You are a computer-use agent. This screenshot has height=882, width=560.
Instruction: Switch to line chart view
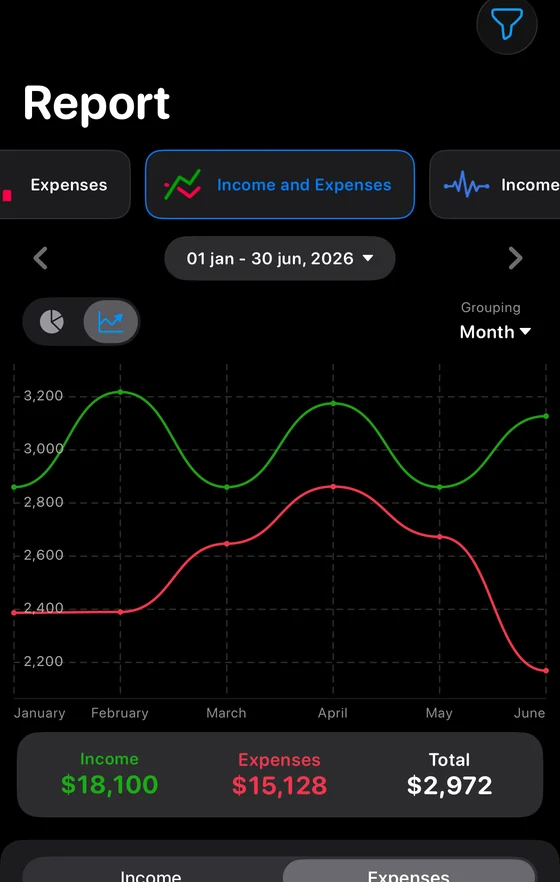click(110, 322)
